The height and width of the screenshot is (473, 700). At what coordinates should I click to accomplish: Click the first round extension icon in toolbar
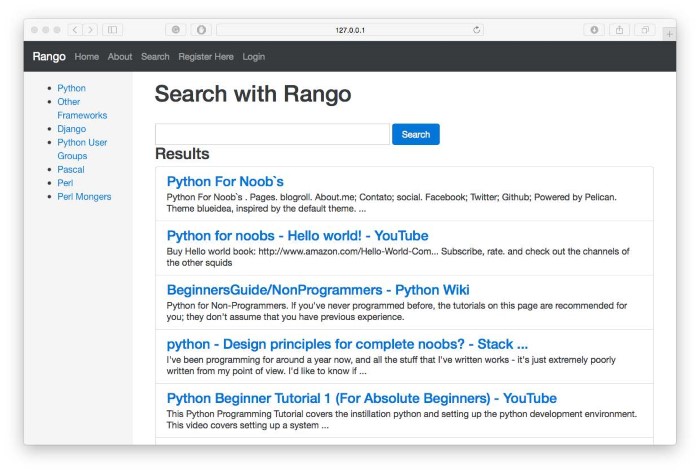(176, 30)
